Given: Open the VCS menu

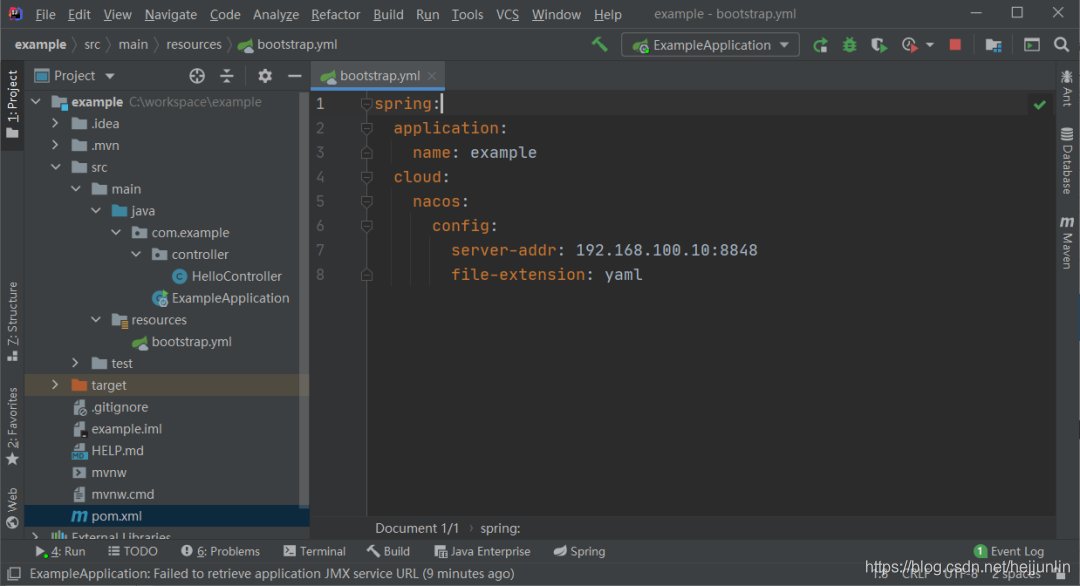Looking at the screenshot, I should (x=508, y=14).
